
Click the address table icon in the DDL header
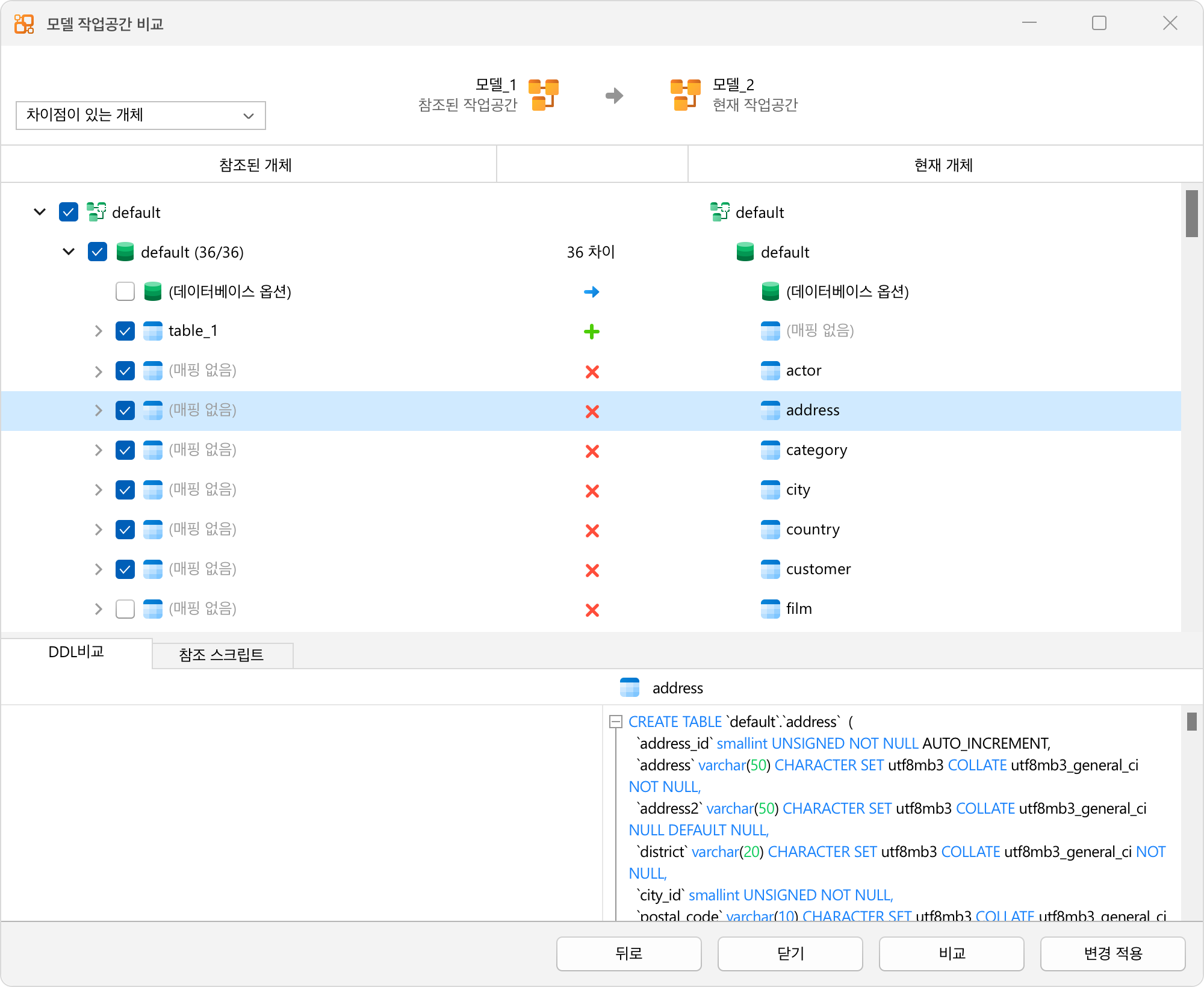pyautogui.click(x=630, y=687)
